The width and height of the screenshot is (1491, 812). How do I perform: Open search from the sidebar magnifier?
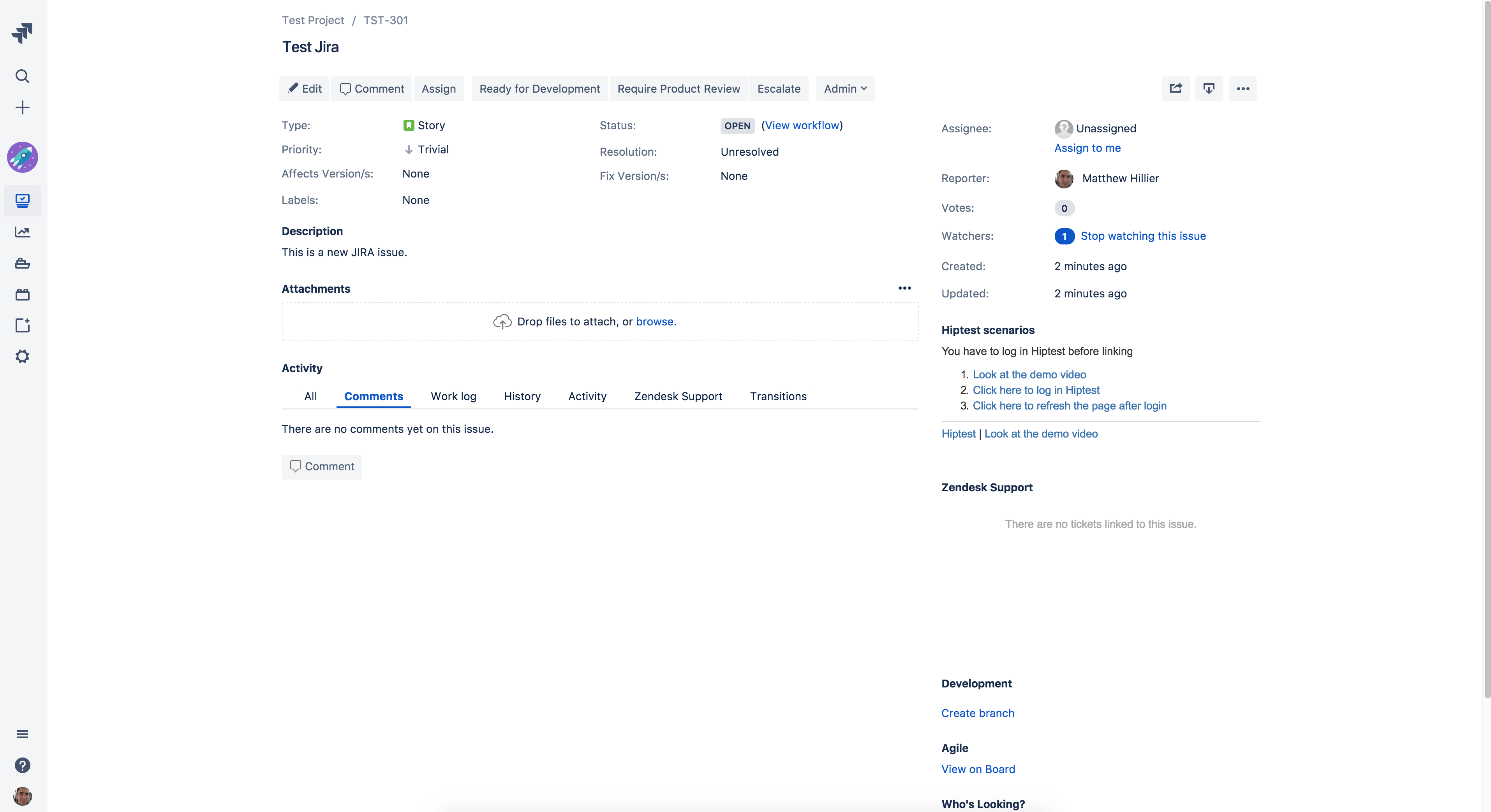22,76
